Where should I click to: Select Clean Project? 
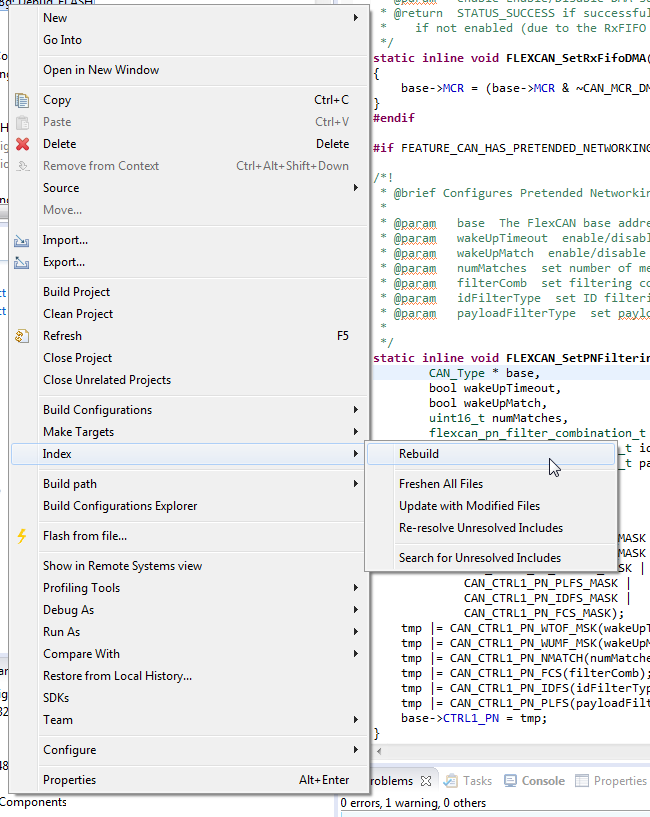(189, 314)
